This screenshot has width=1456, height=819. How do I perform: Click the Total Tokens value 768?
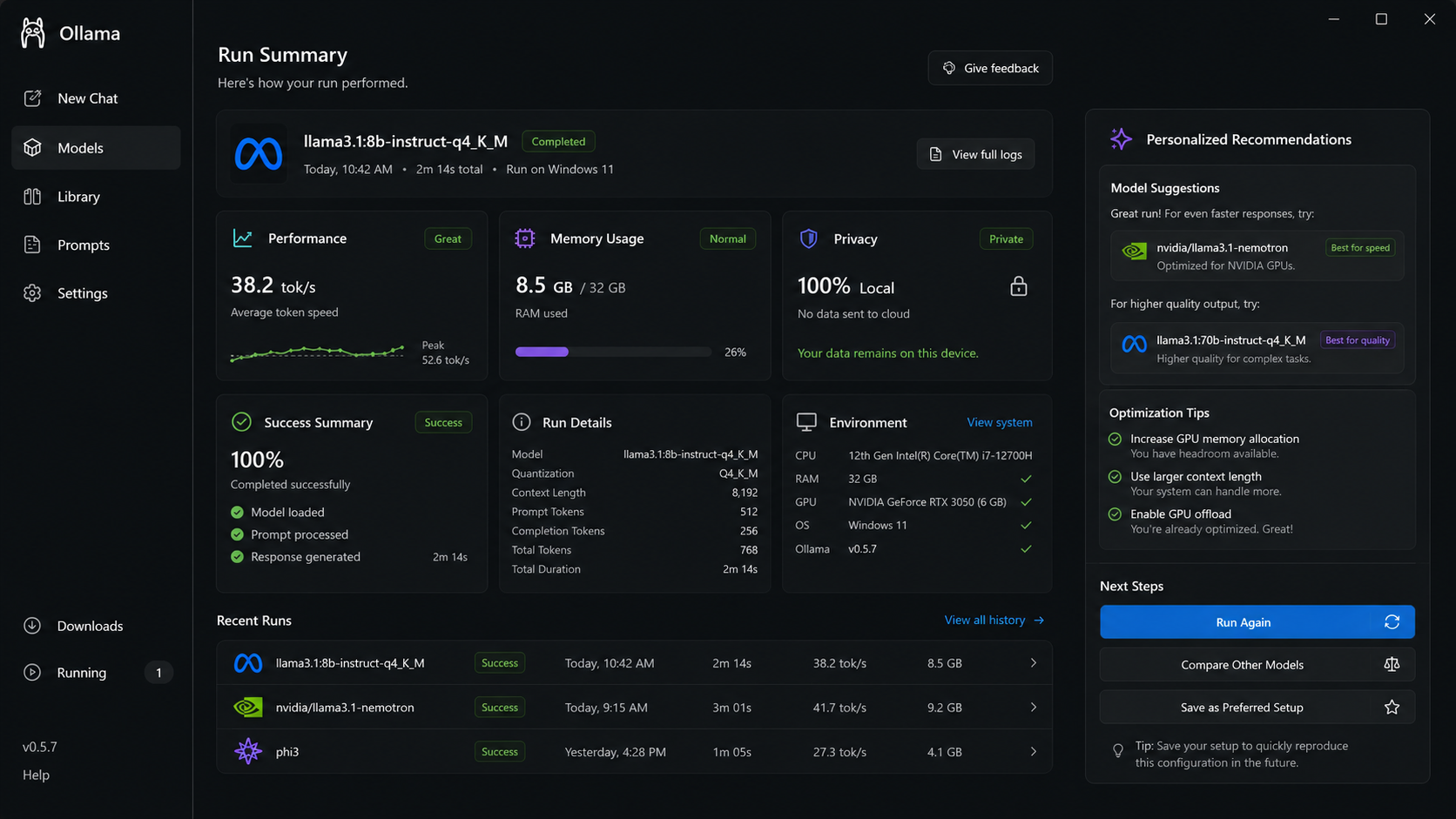pos(749,550)
